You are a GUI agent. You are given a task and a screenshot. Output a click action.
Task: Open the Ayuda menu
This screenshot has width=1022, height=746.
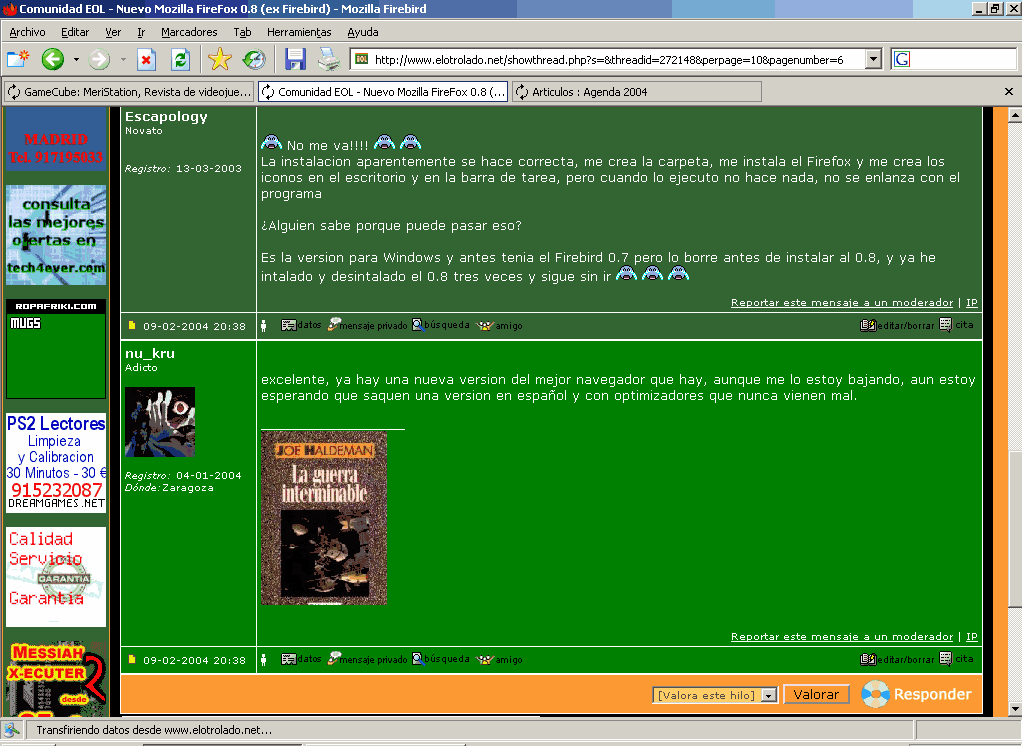363,32
